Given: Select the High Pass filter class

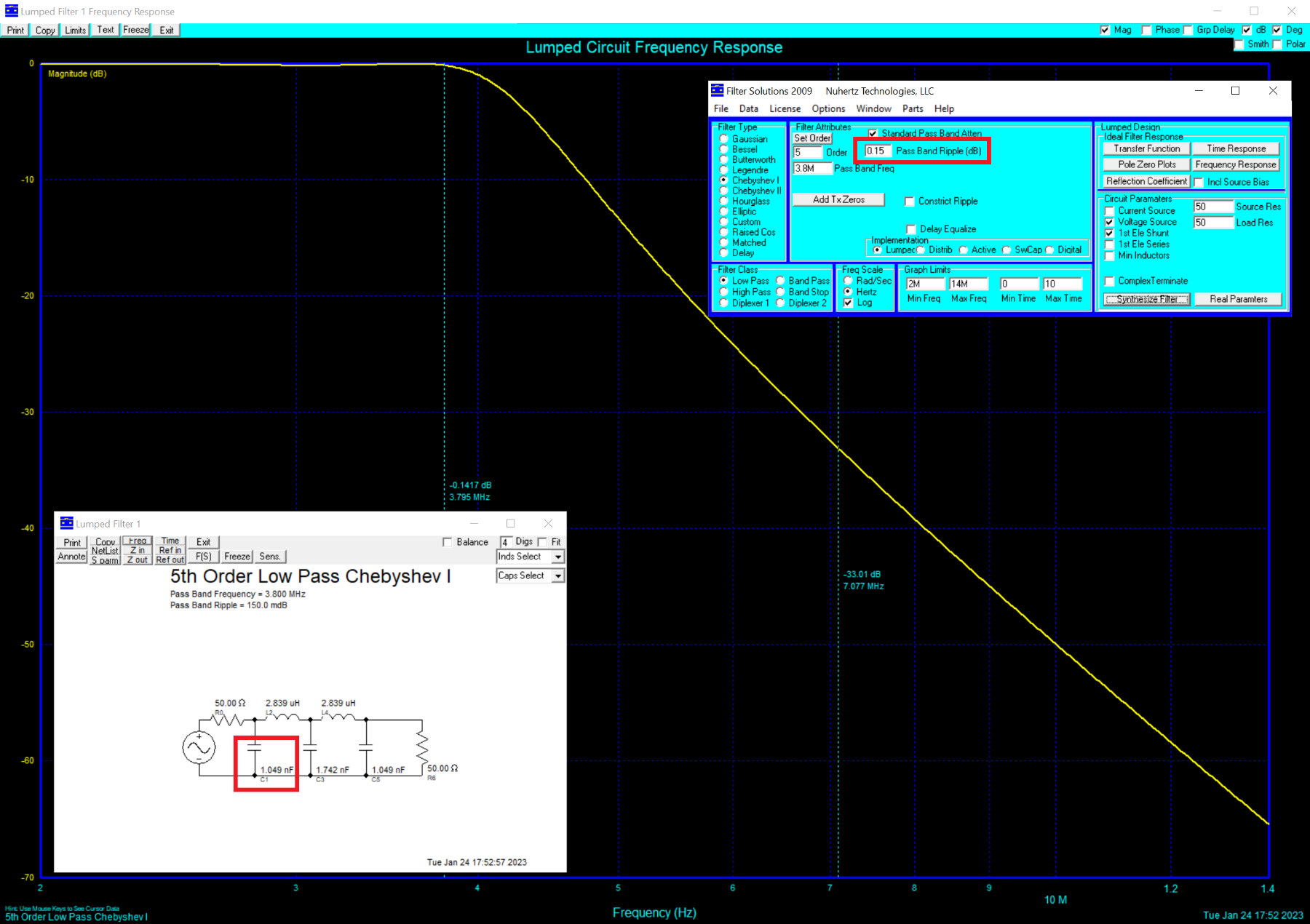Looking at the screenshot, I should point(724,292).
